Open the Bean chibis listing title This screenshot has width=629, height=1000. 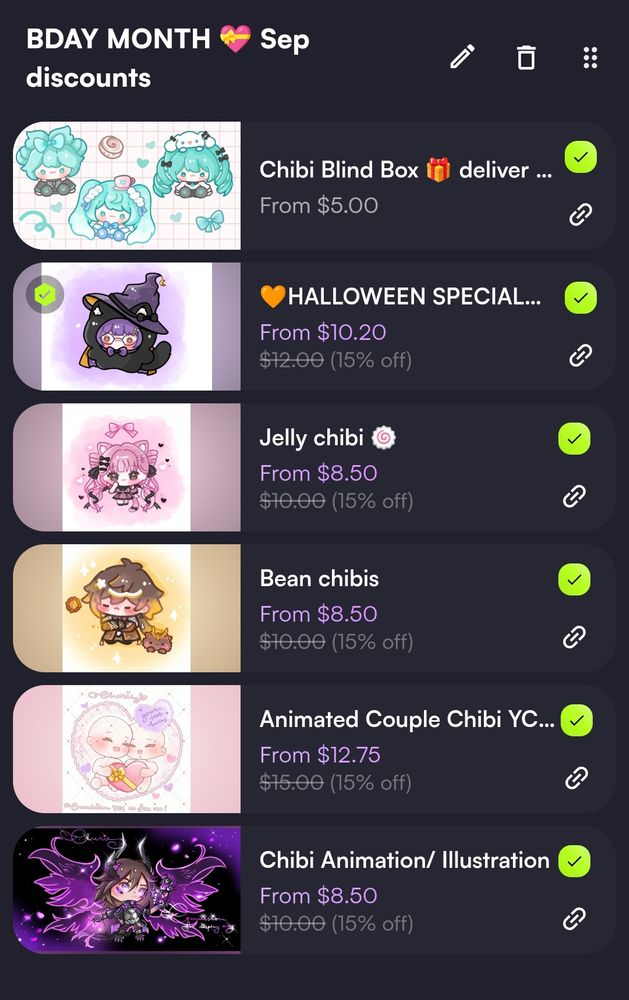pos(319,578)
